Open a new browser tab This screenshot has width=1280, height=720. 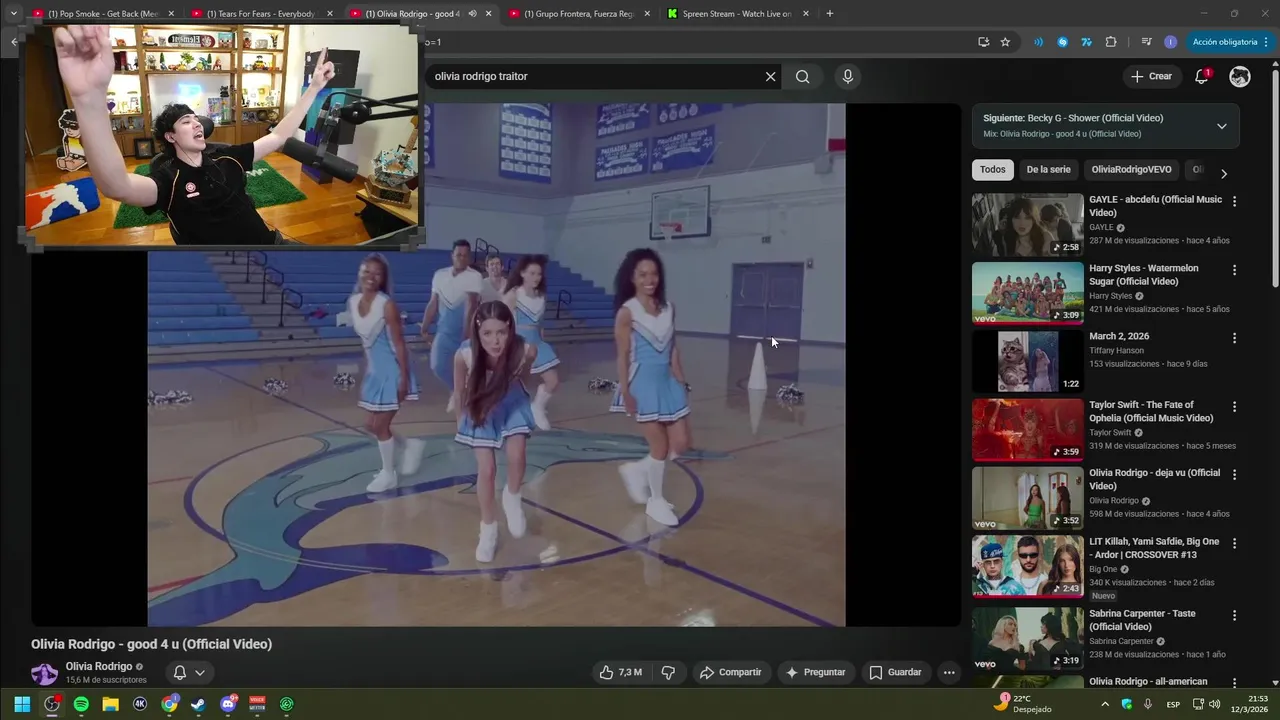click(x=829, y=14)
